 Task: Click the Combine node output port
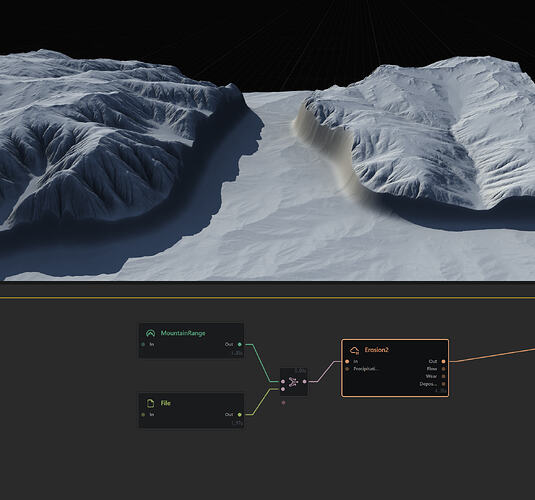tap(304, 382)
